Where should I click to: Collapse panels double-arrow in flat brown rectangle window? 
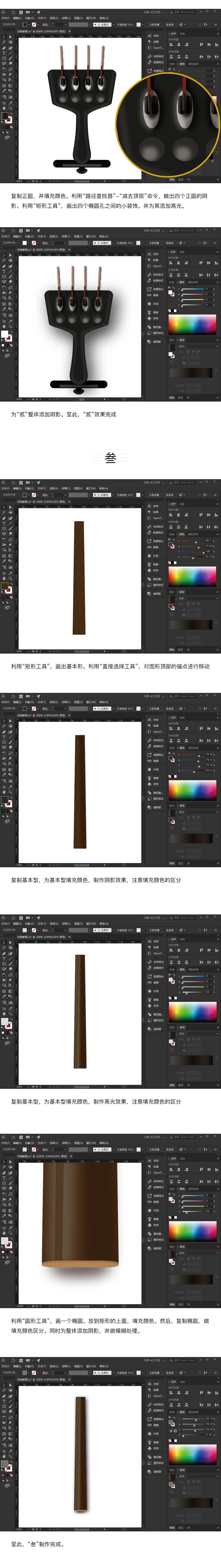pyautogui.click(x=217, y=500)
